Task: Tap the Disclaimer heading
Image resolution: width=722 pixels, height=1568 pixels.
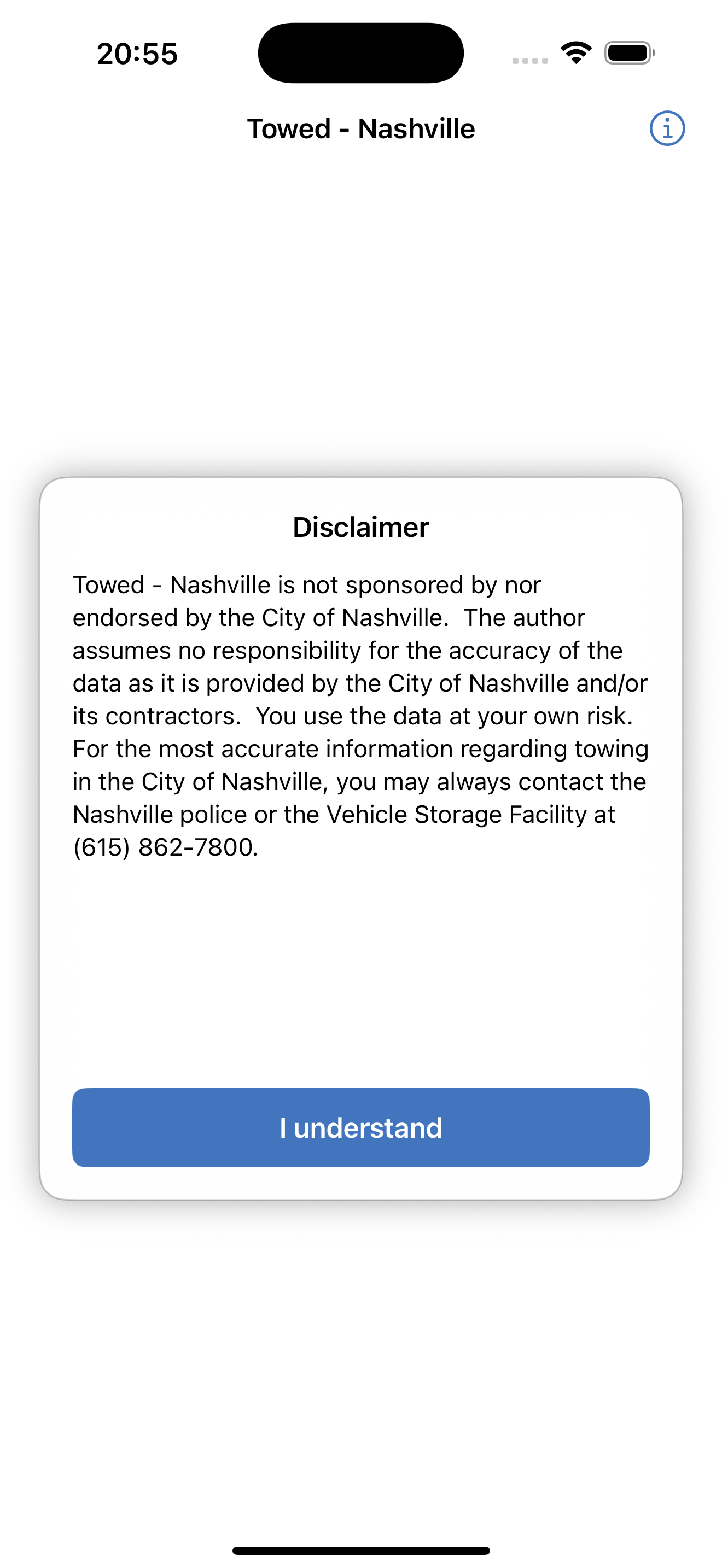Action: coord(360,527)
